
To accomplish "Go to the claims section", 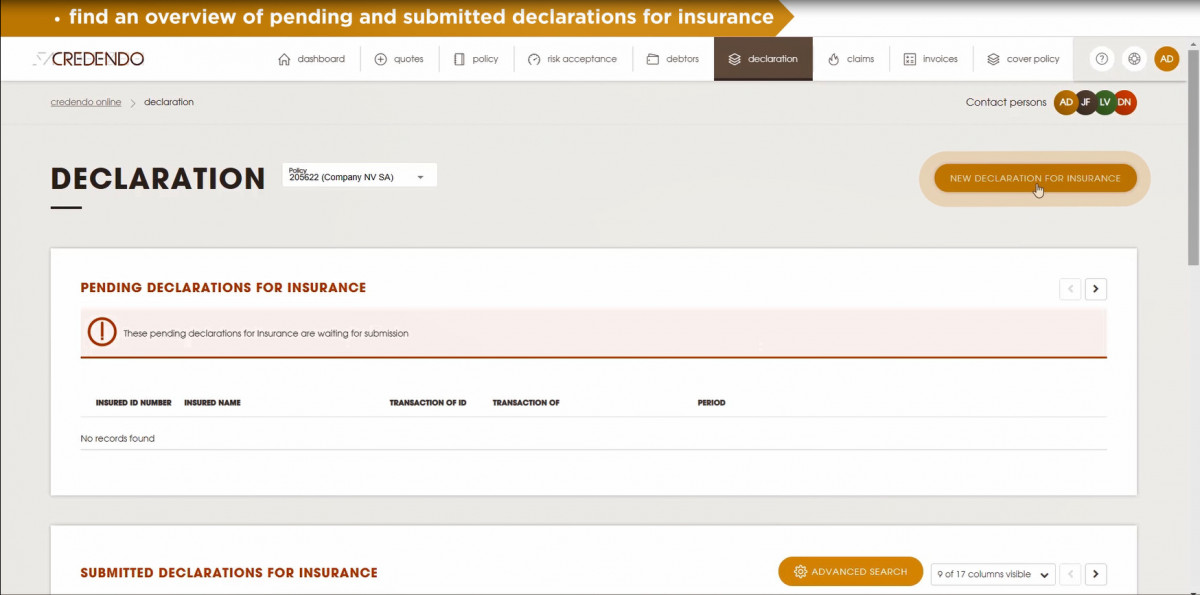I will tap(851, 59).
